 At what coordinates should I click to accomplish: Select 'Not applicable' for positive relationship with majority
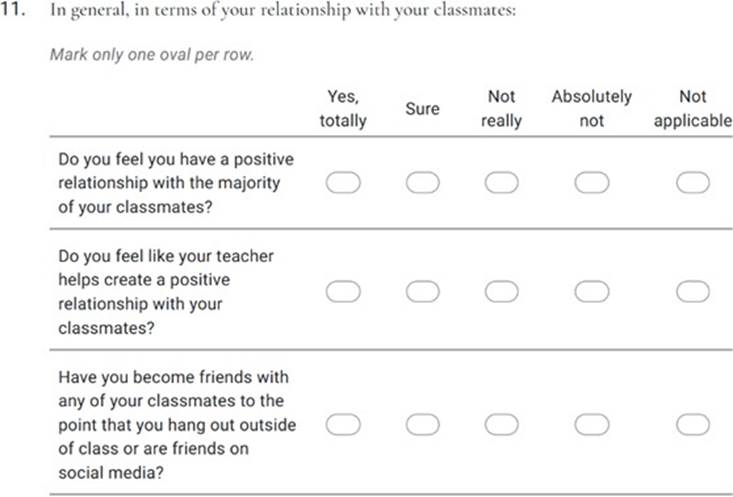tap(692, 183)
